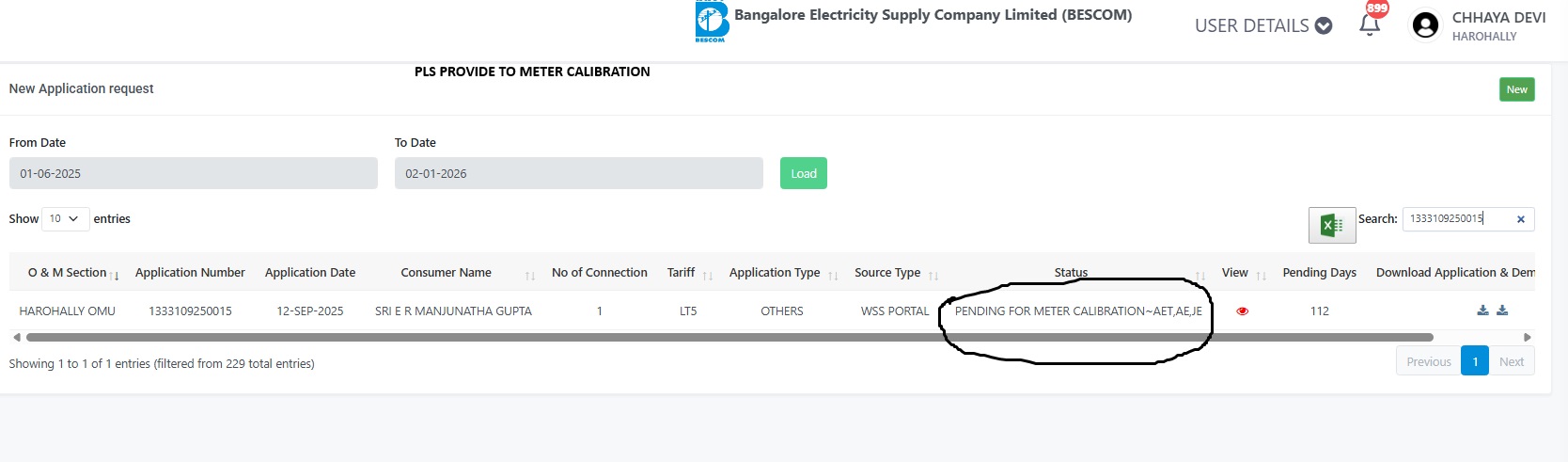Export table using the Excel icon

pyautogui.click(x=1331, y=225)
